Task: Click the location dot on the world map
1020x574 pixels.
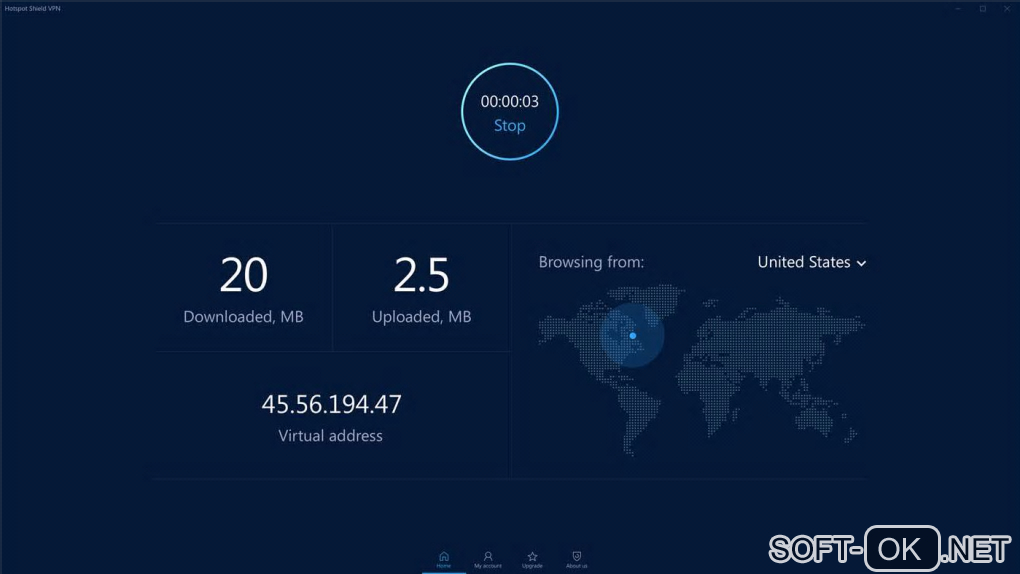Action: pyautogui.click(x=632, y=336)
